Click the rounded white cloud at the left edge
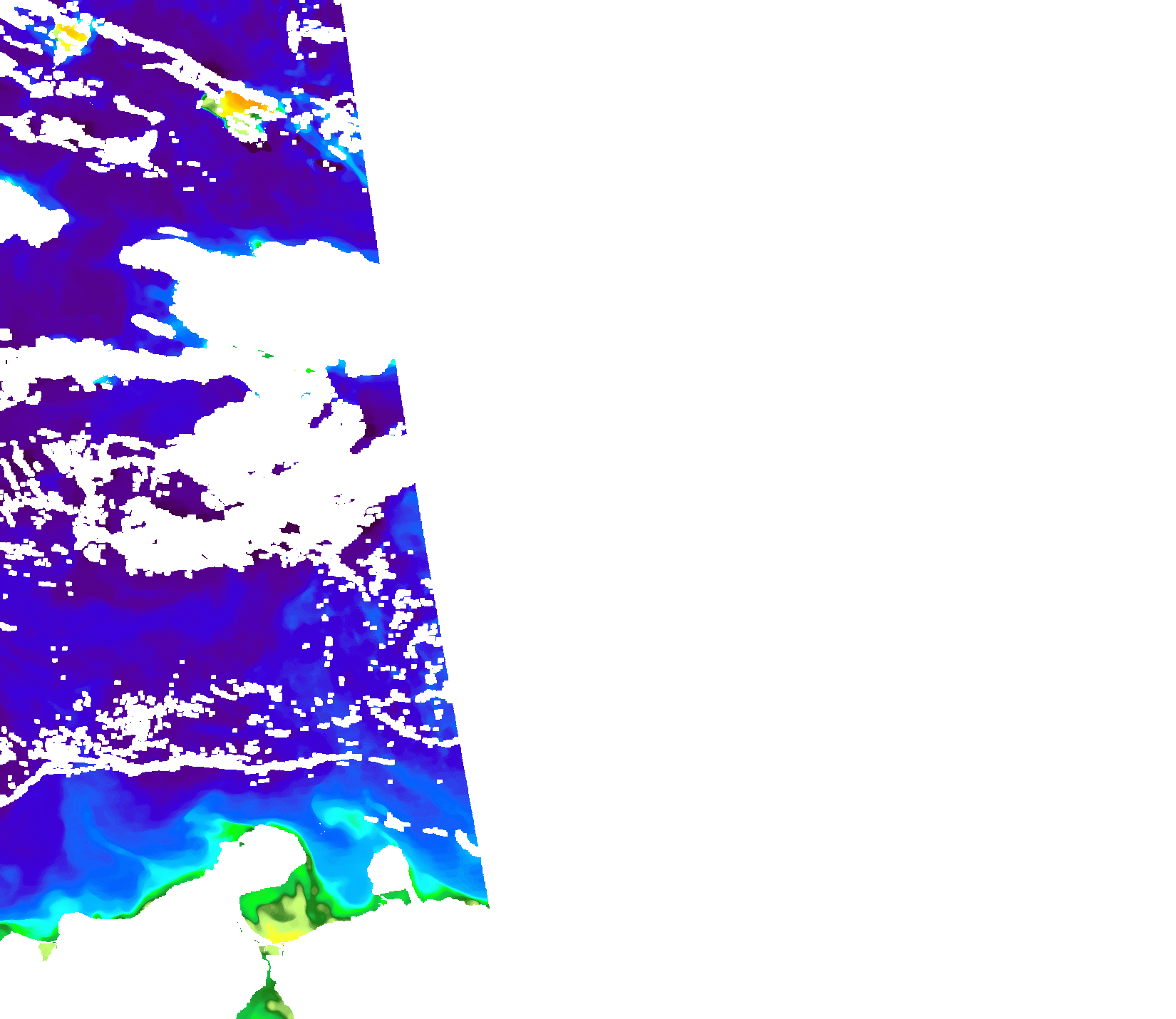 (27, 212)
